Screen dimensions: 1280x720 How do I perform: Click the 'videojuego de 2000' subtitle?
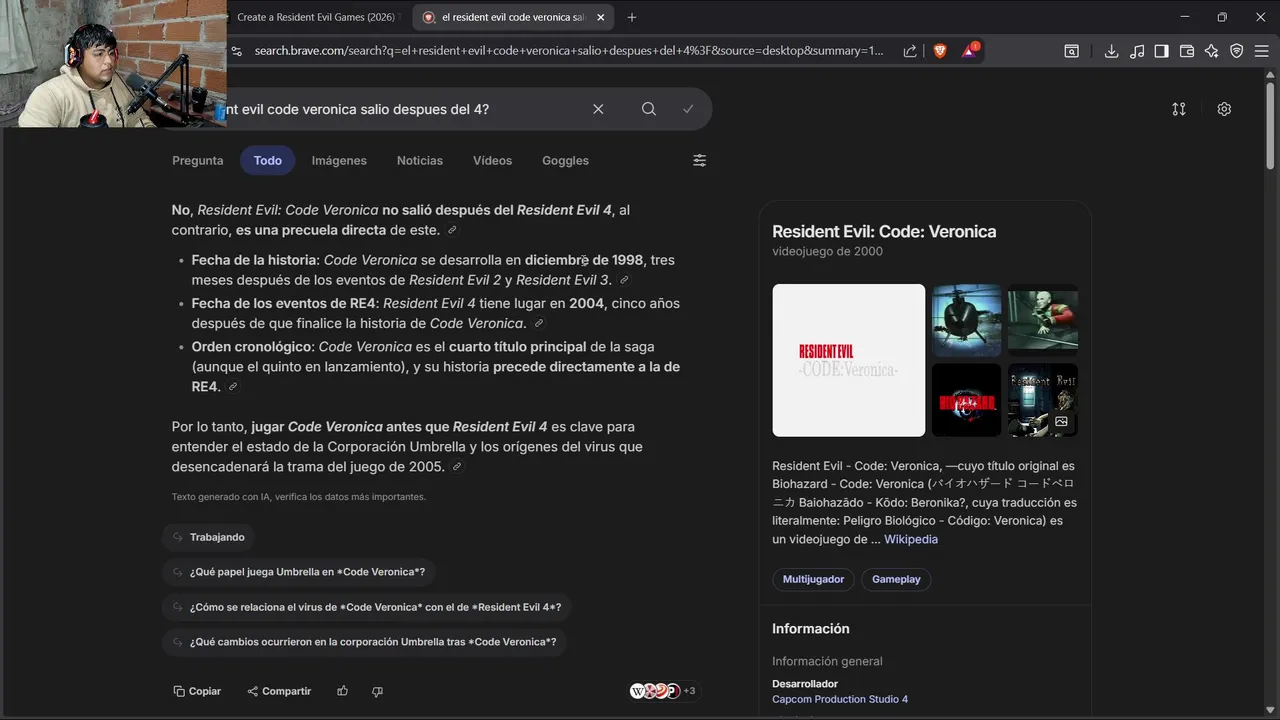coord(827,251)
